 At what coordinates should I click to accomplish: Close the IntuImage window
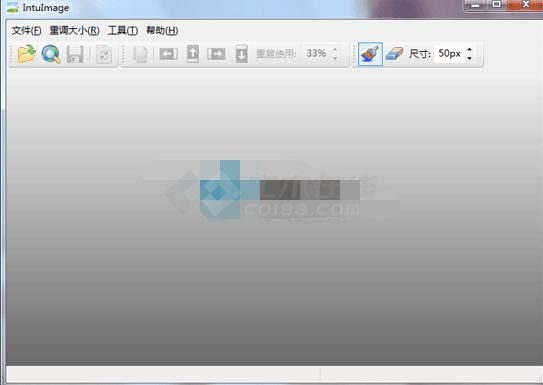526,5
